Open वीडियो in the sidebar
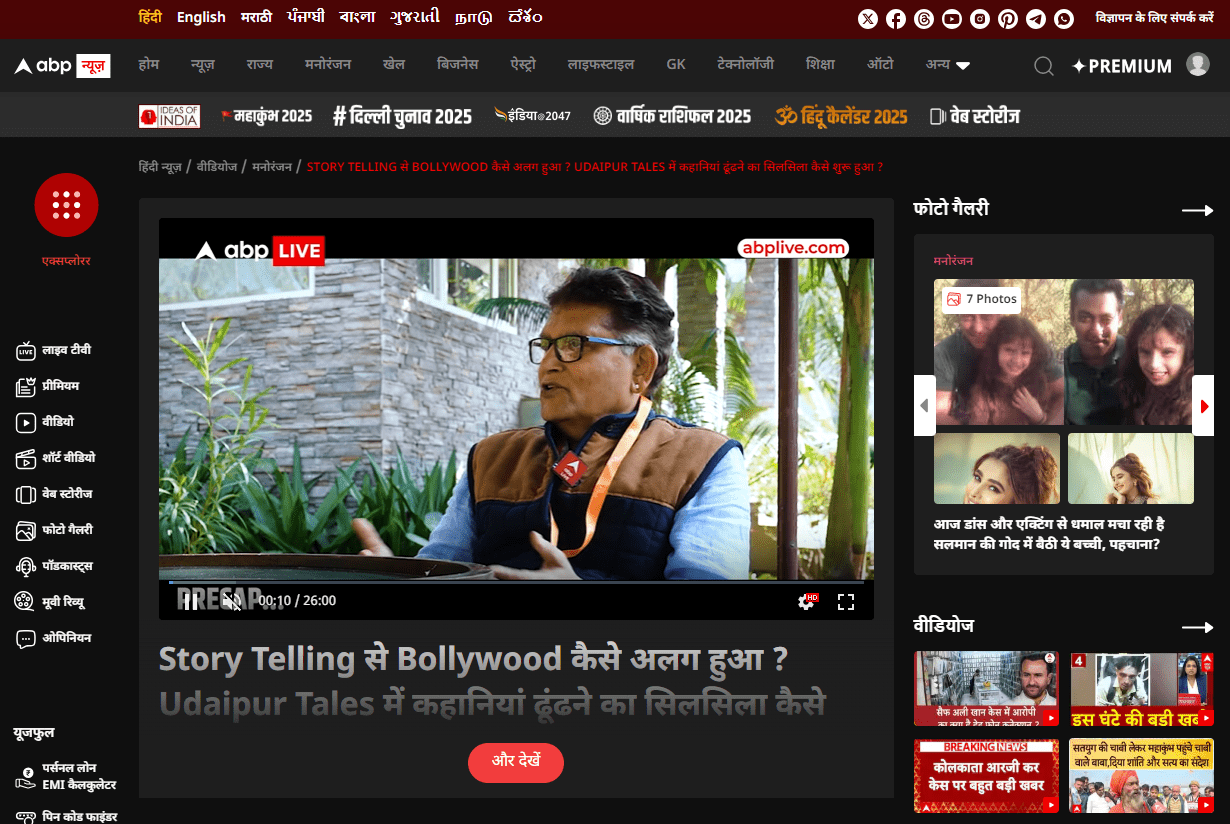Viewport: 1230px width, 824px height. (x=45, y=423)
